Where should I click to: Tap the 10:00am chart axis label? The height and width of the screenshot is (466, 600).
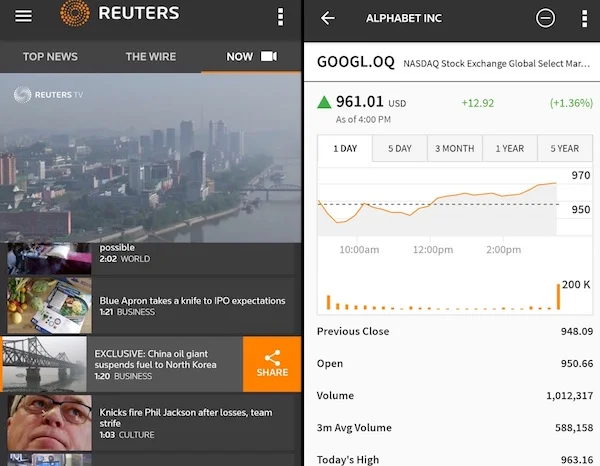tap(359, 250)
